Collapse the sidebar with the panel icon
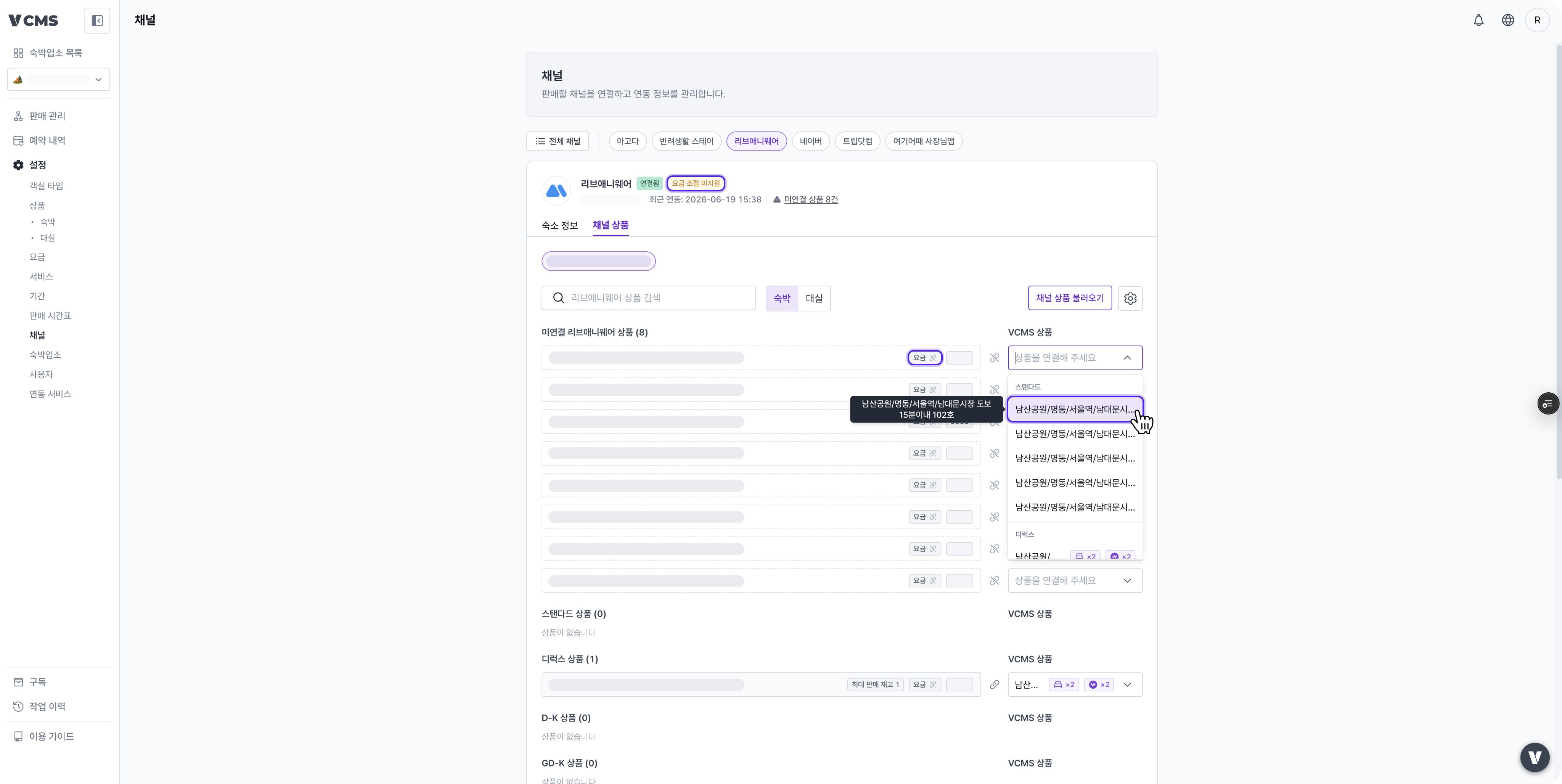 97,21
